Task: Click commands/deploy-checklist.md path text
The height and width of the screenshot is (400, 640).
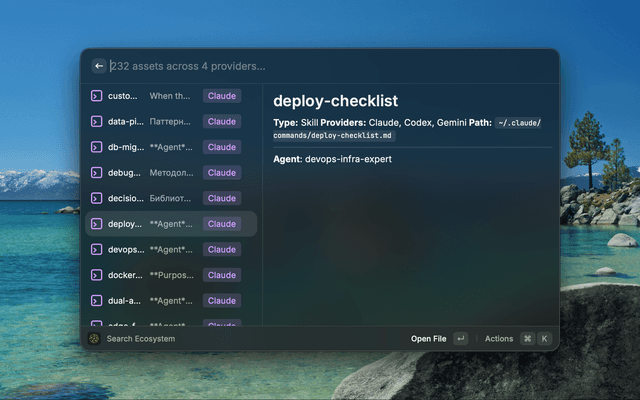Action: [x=332, y=136]
